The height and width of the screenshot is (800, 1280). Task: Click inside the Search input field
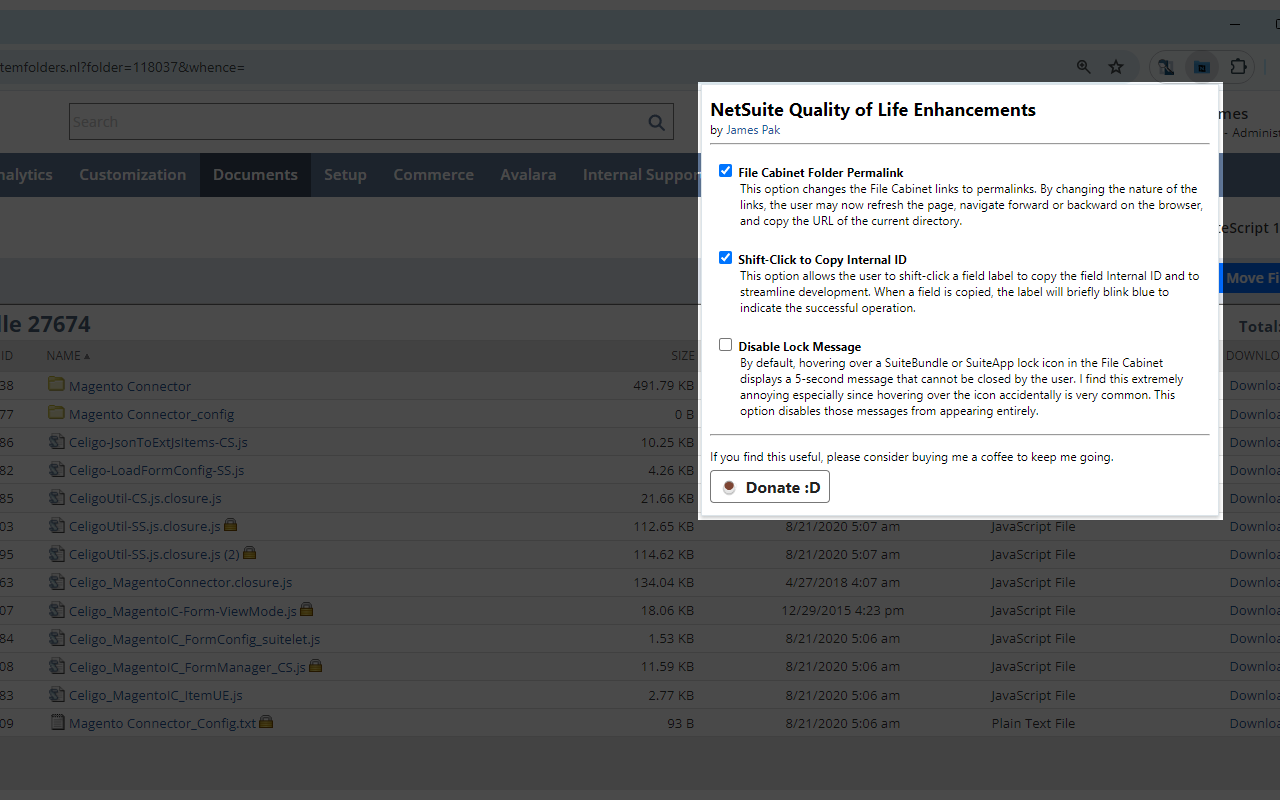300,121
